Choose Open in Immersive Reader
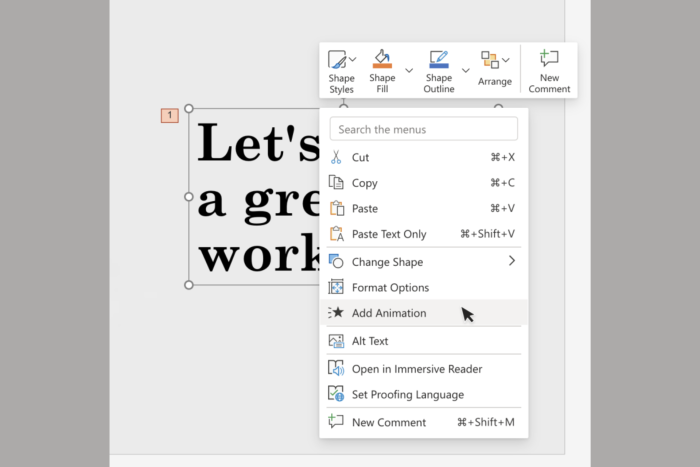This screenshot has width=700, height=467. (424, 369)
